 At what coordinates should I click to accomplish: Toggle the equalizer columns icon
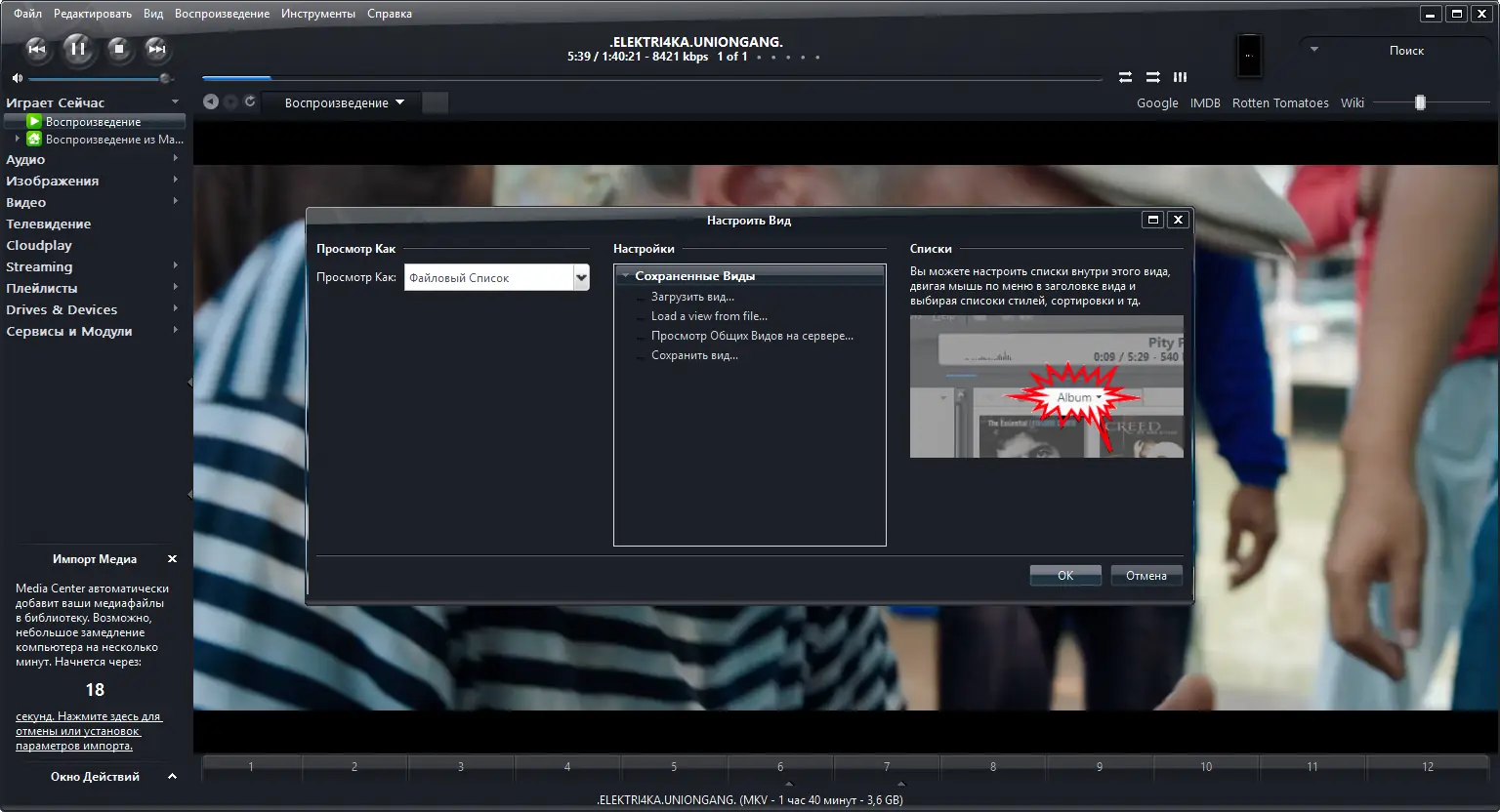pyautogui.click(x=1180, y=76)
